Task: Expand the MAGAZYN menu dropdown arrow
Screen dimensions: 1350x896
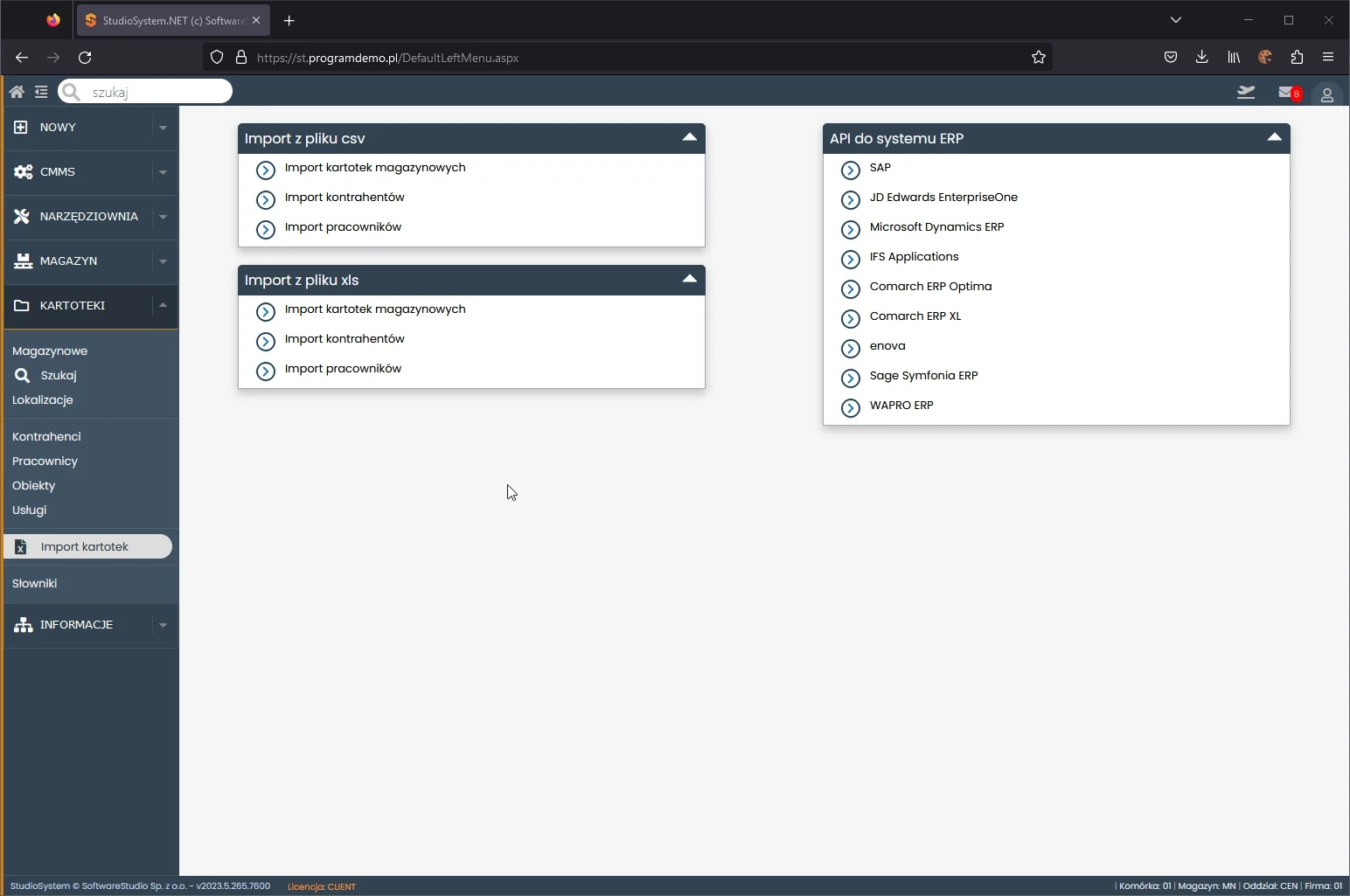Action: [x=163, y=261]
